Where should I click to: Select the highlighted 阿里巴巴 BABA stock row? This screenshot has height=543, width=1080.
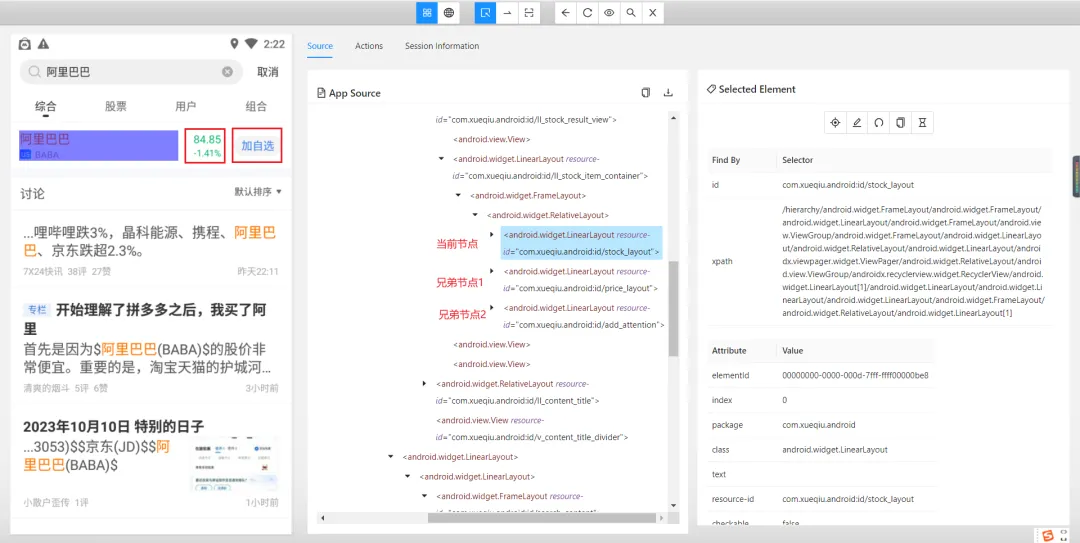point(100,145)
